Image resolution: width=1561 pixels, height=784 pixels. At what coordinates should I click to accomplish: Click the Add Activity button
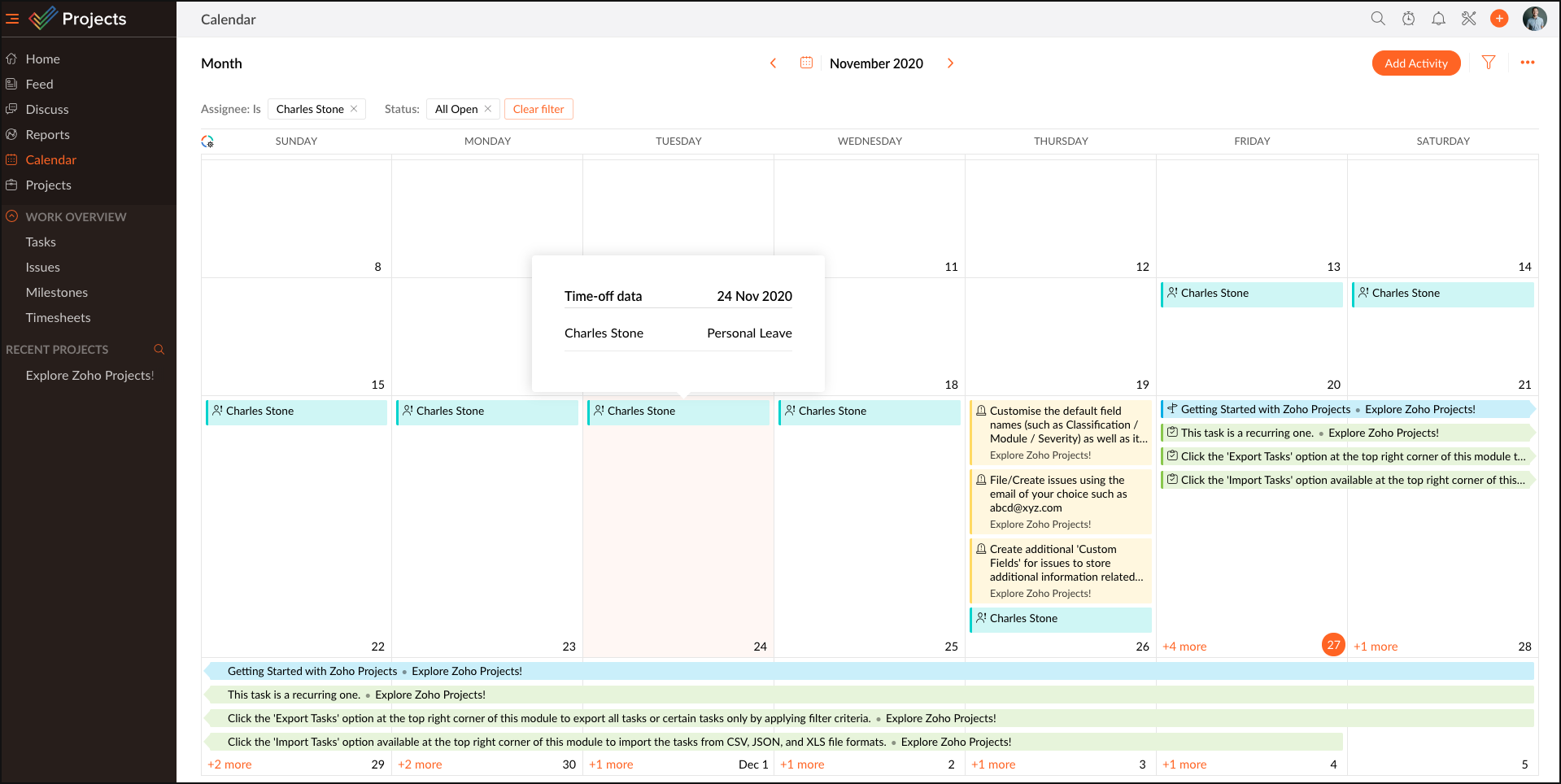coord(1416,63)
